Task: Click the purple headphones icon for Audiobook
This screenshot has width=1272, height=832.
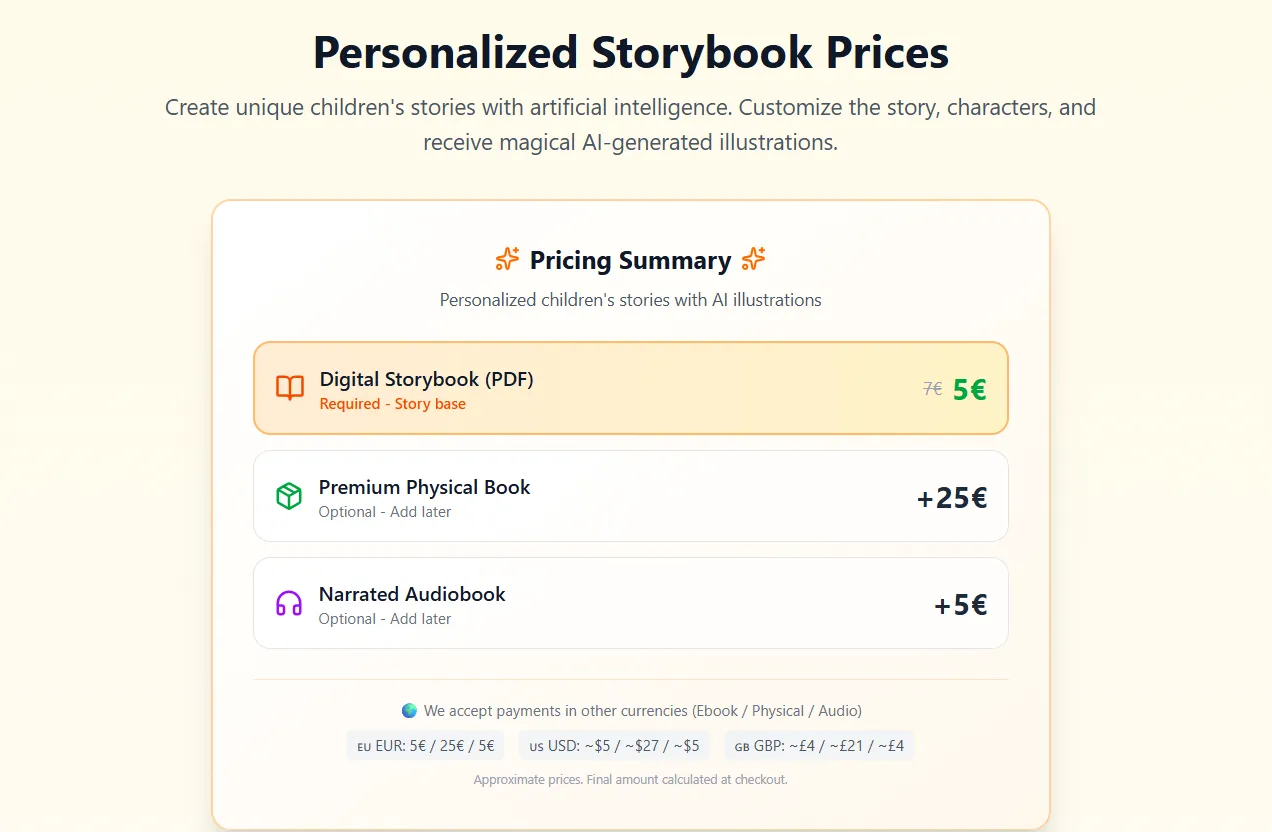Action: [x=289, y=603]
